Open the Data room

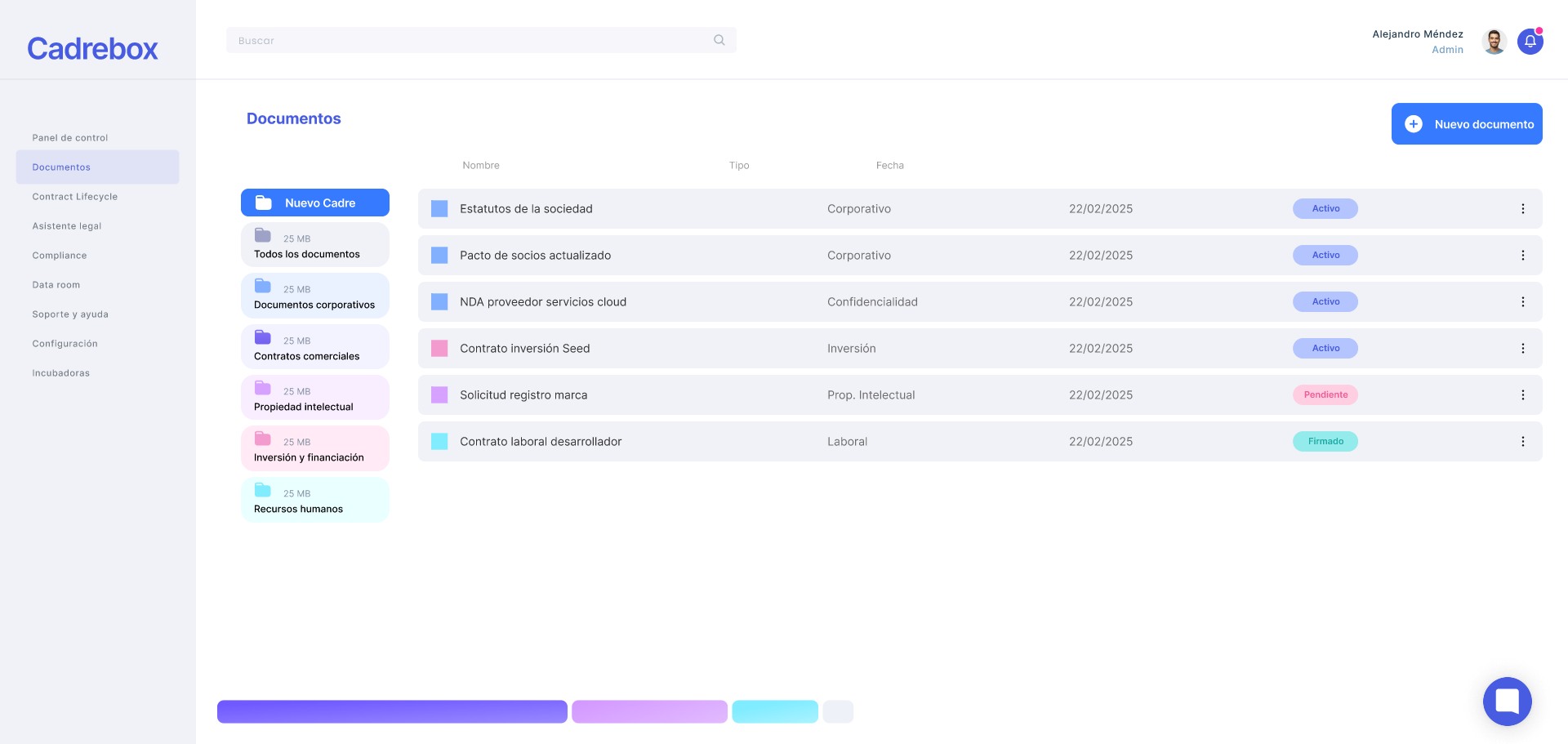tap(56, 285)
